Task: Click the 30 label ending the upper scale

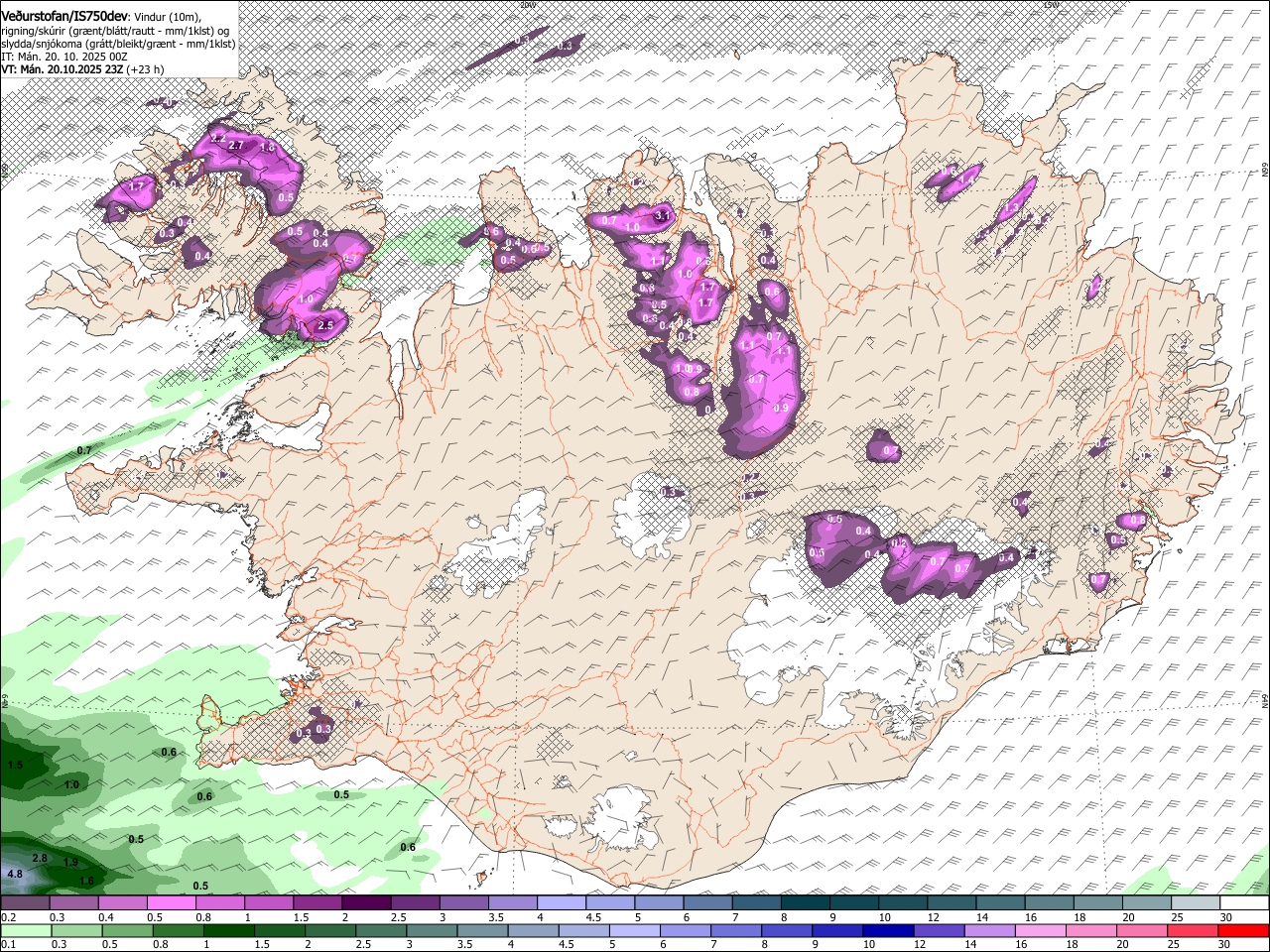Action: [1226, 917]
